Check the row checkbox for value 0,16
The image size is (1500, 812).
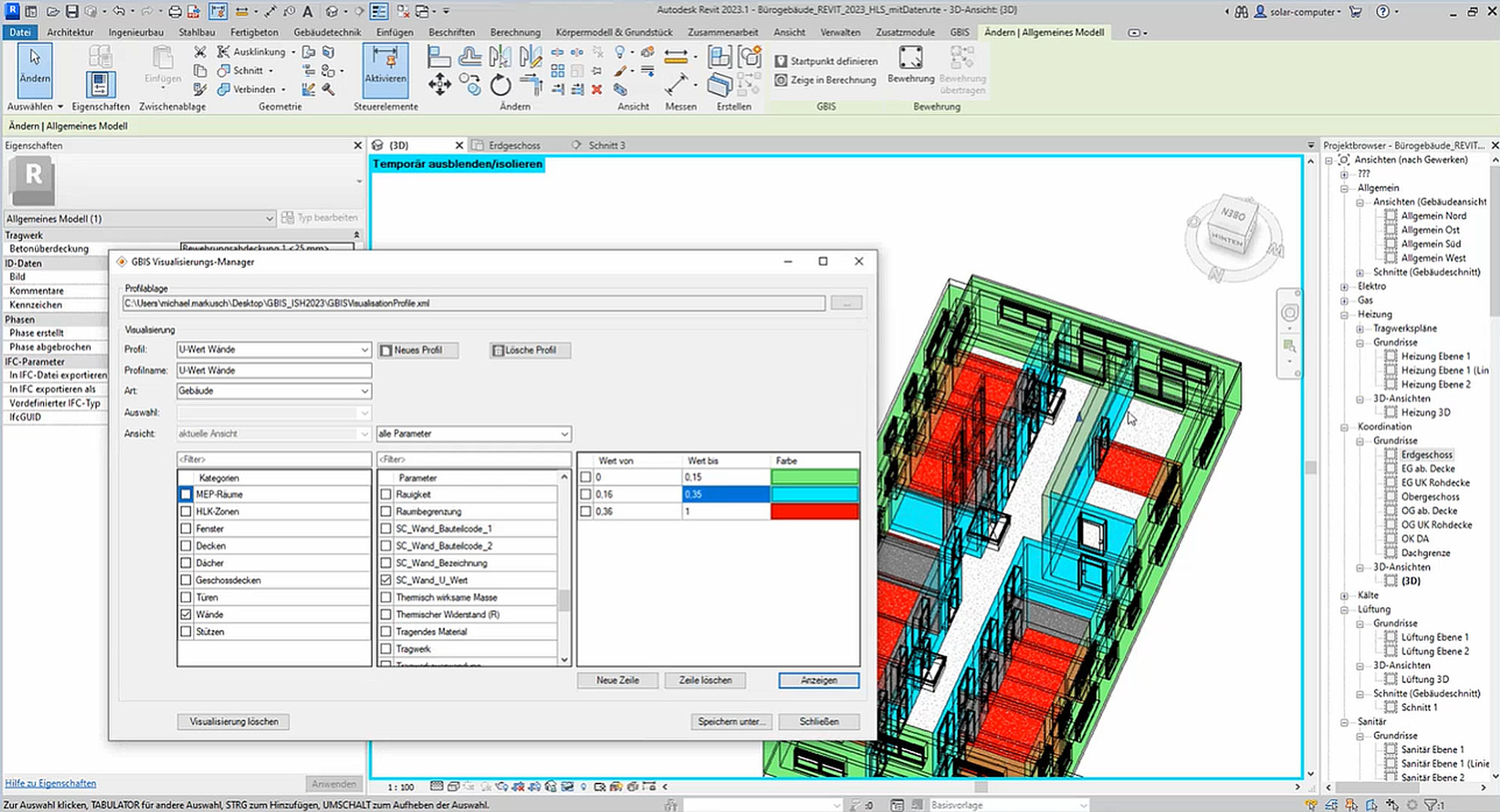tap(585, 494)
